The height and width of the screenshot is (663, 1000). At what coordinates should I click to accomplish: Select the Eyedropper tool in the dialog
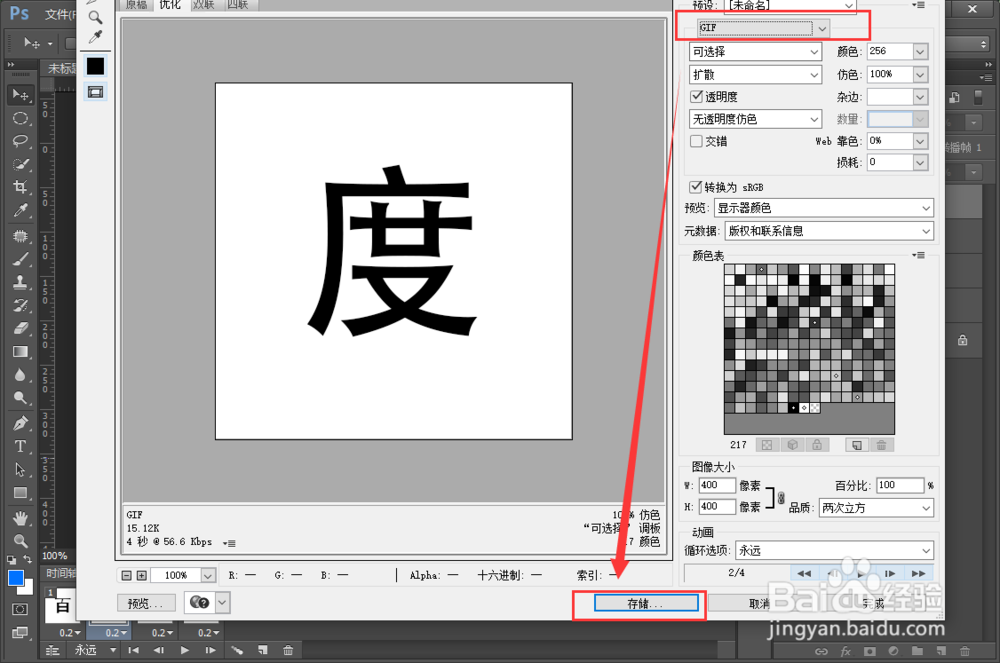coord(95,36)
